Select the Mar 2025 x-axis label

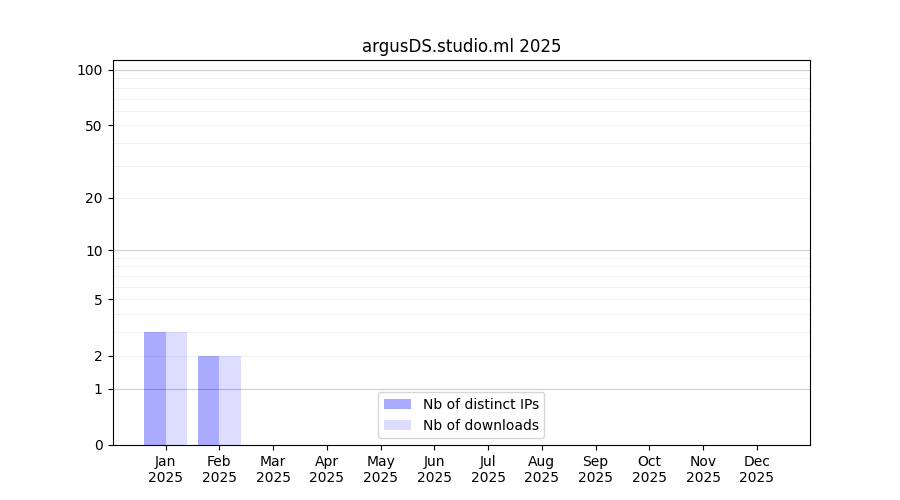click(x=273, y=469)
